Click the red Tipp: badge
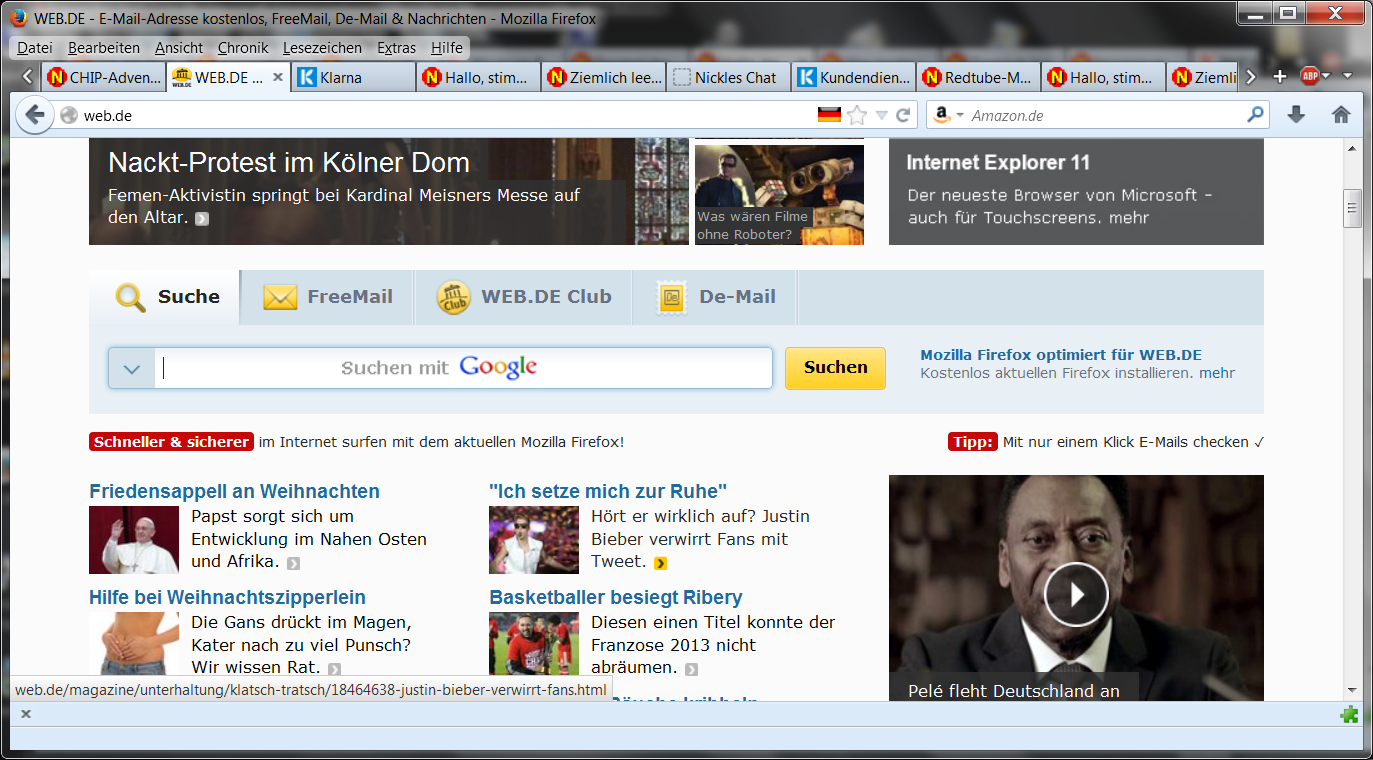Image resolution: width=1373 pixels, height=760 pixels. tap(972, 442)
